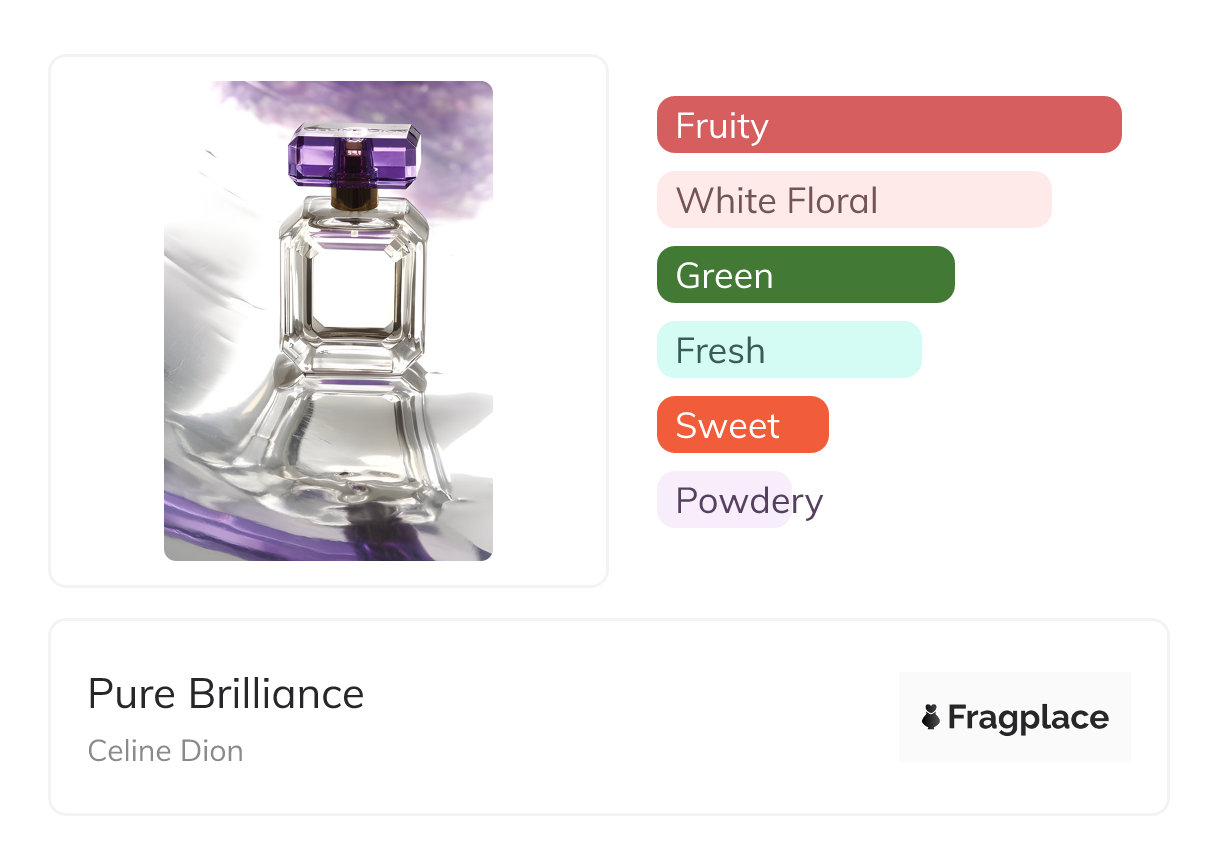Click the "Fruity" text label
Image resolution: width=1218 pixels, height=864 pixels.
pyautogui.click(x=722, y=125)
